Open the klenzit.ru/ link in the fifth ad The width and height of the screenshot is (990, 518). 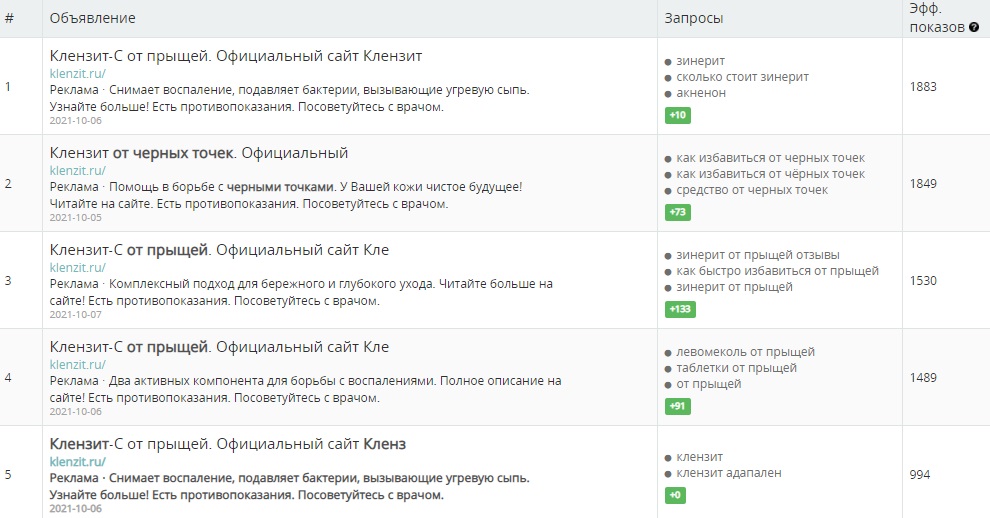tap(78, 462)
